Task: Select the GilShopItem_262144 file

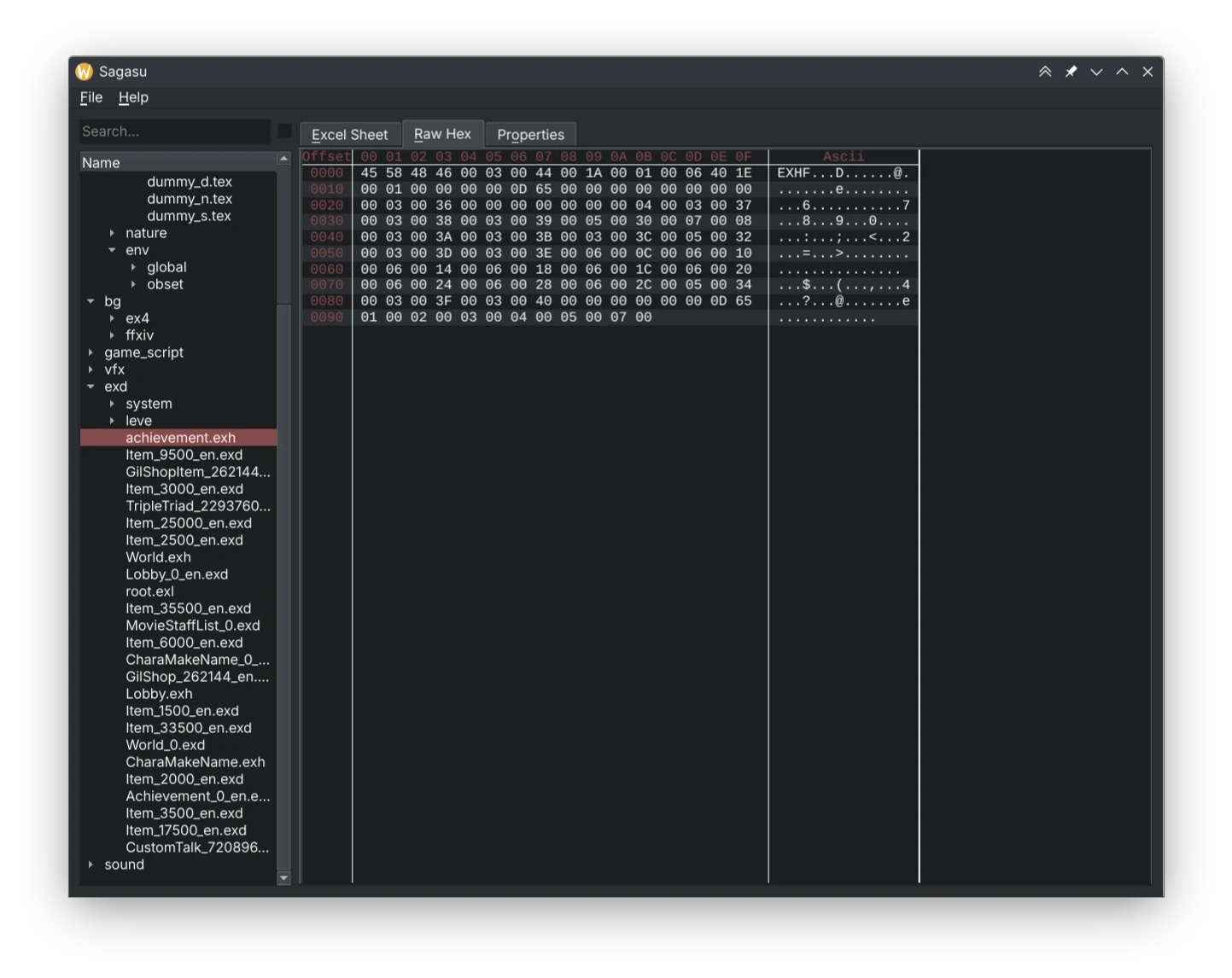Action: [197, 472]
